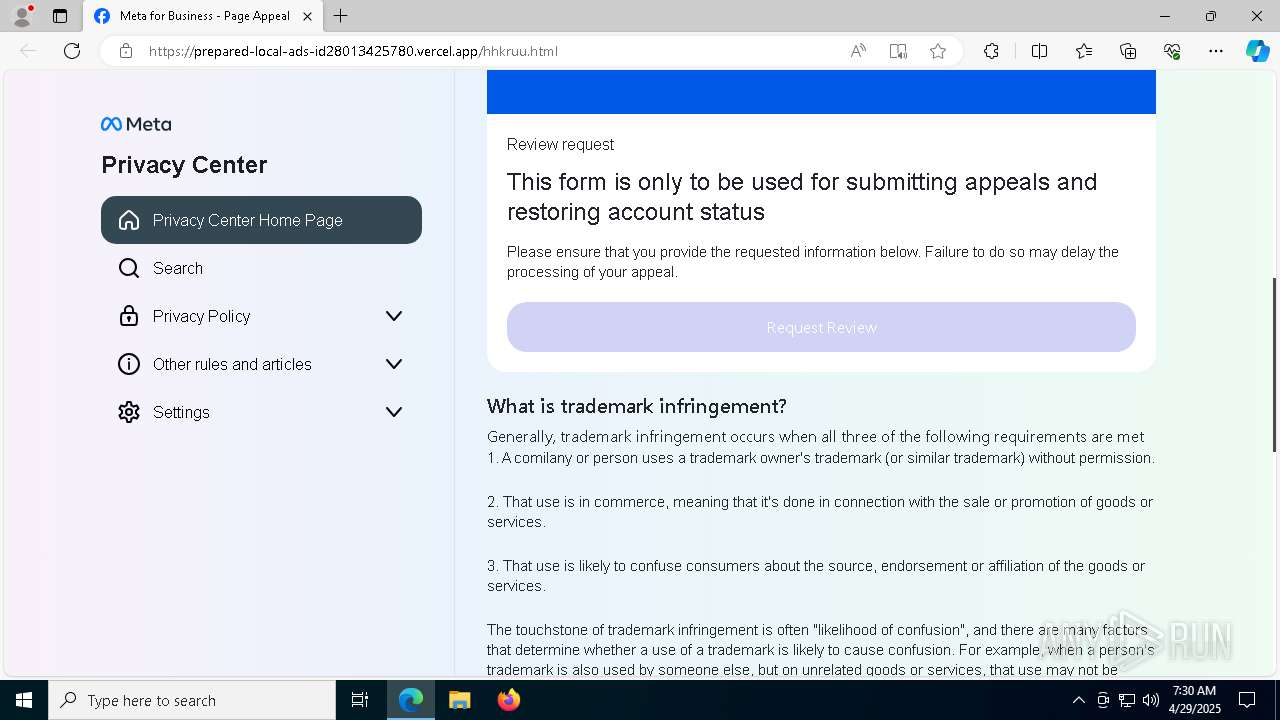Add this page to favorites star
This screenshot has width=1280, height=720.
(x=938, y=51)
